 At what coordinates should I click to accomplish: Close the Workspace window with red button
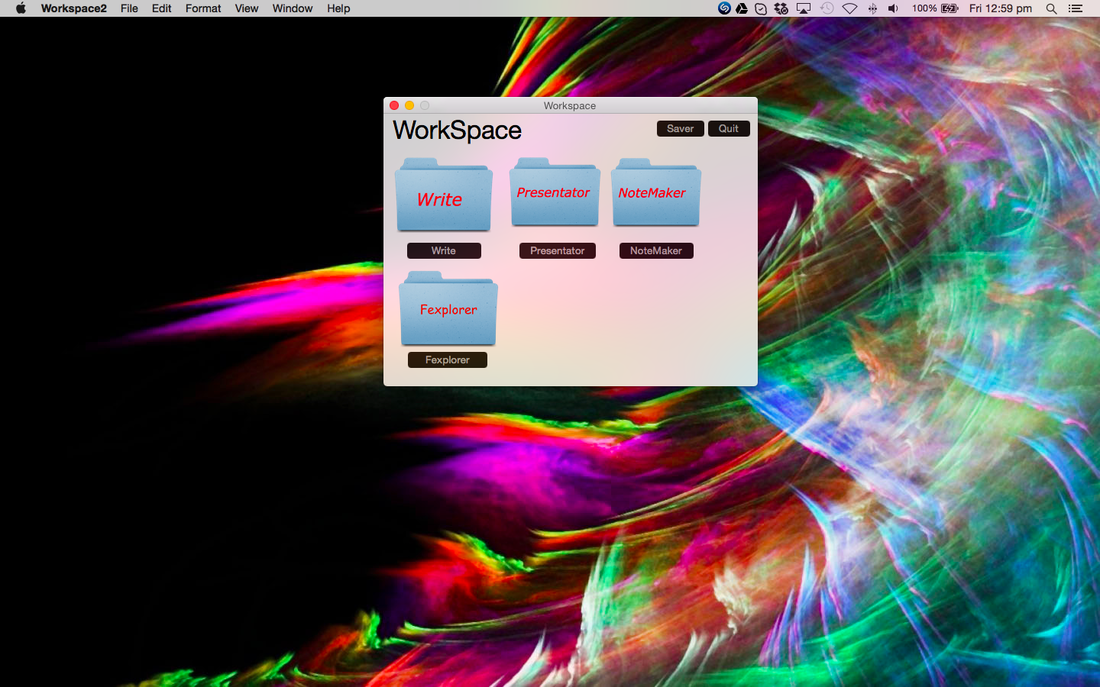[394, 105]
